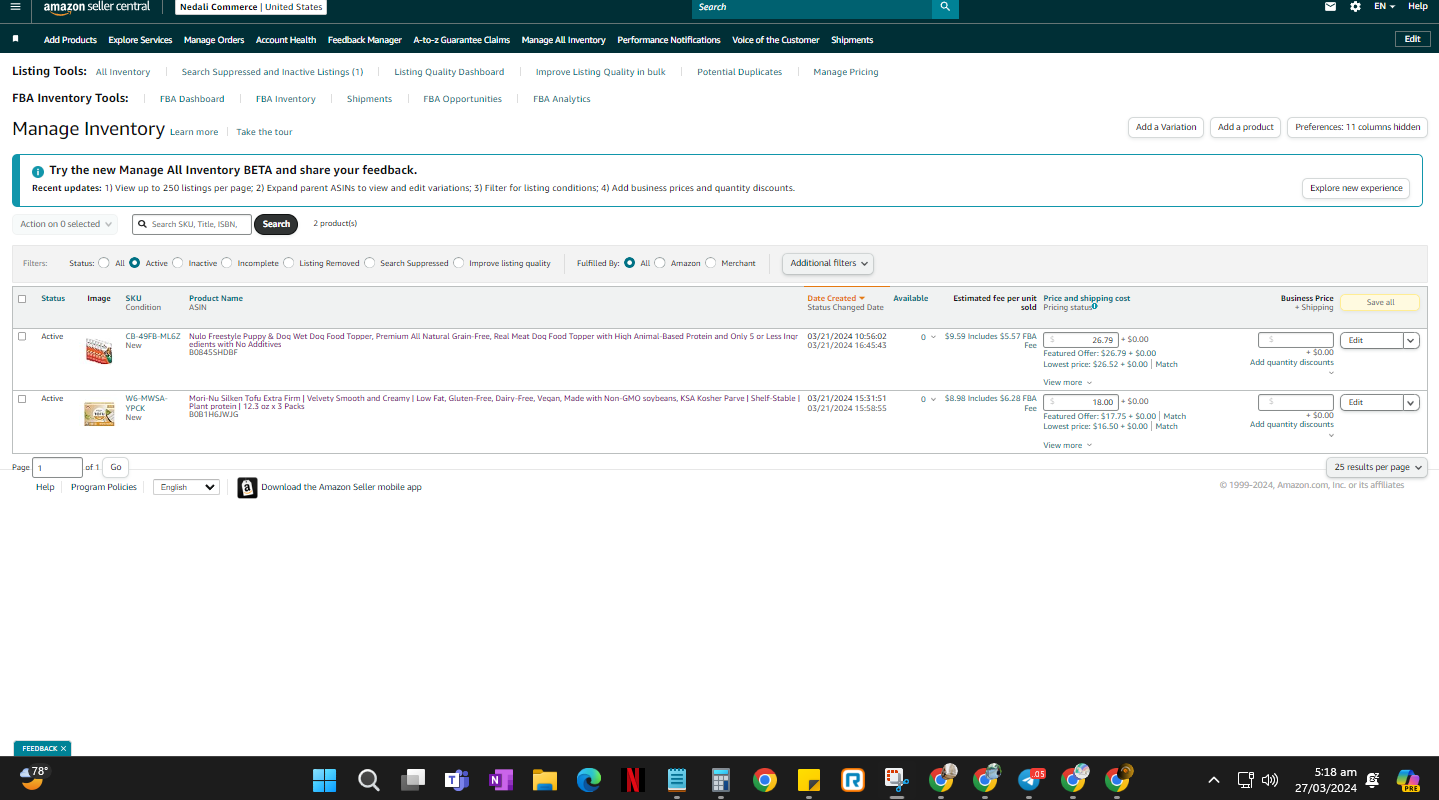Open Notepad from the taskbar
Viewport: 1439px width, 800px height.
(676, 780)
